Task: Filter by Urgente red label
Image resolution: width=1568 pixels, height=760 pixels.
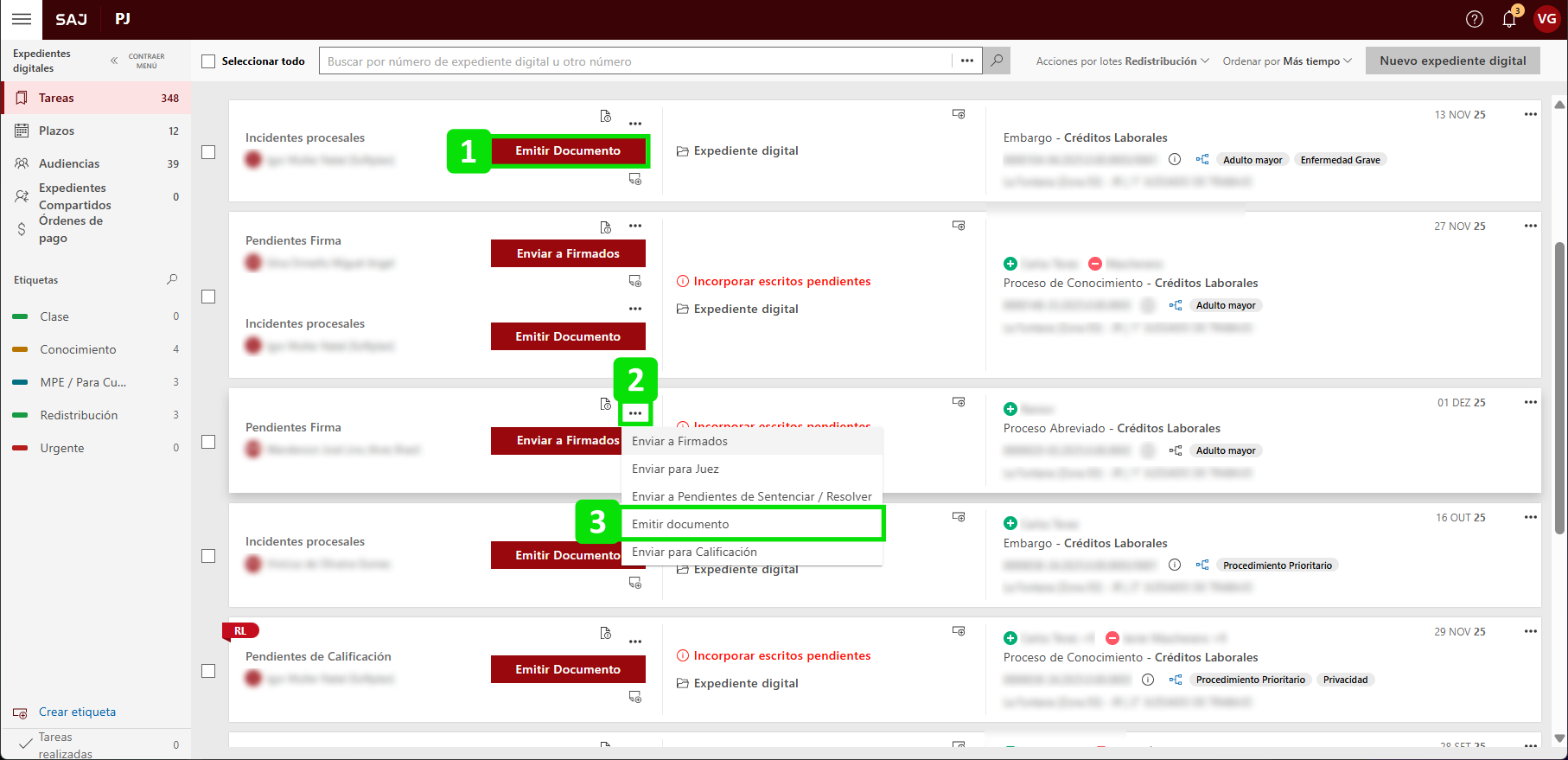Action: click(96, 448)
